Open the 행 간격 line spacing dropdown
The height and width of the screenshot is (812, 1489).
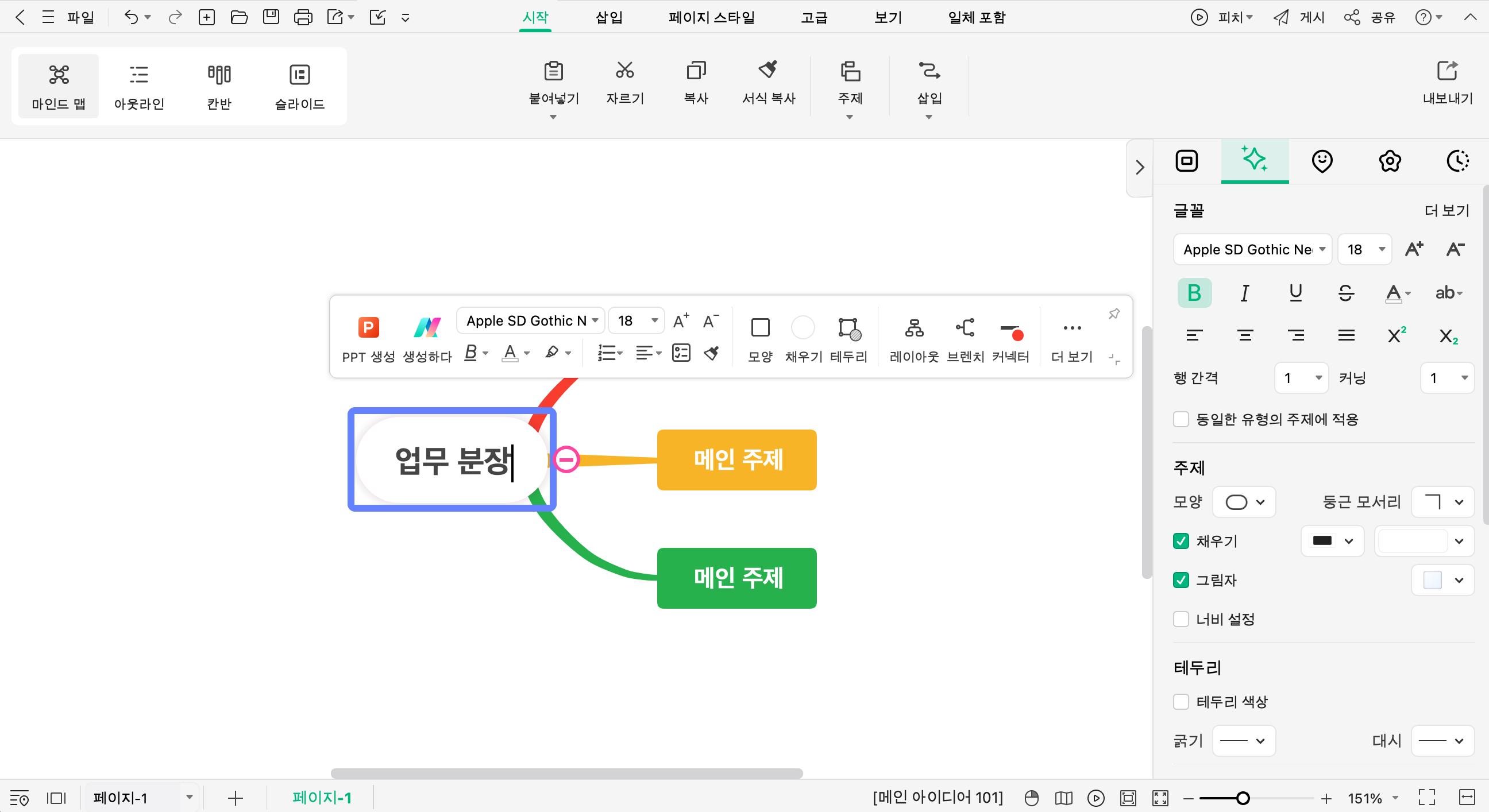(1302, 378)
